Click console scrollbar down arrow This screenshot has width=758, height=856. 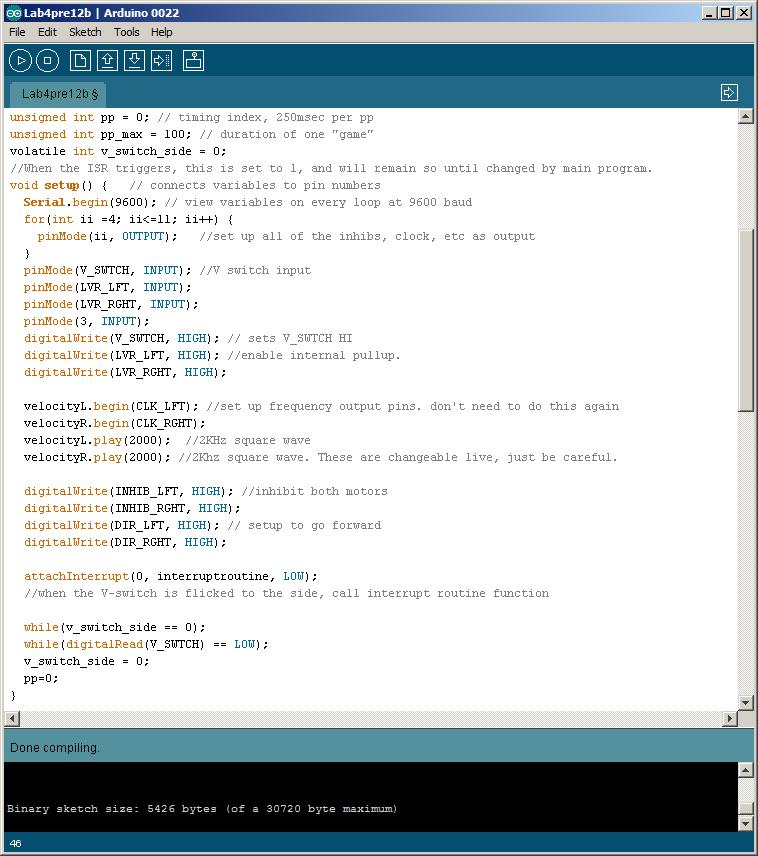pos(746,823)
